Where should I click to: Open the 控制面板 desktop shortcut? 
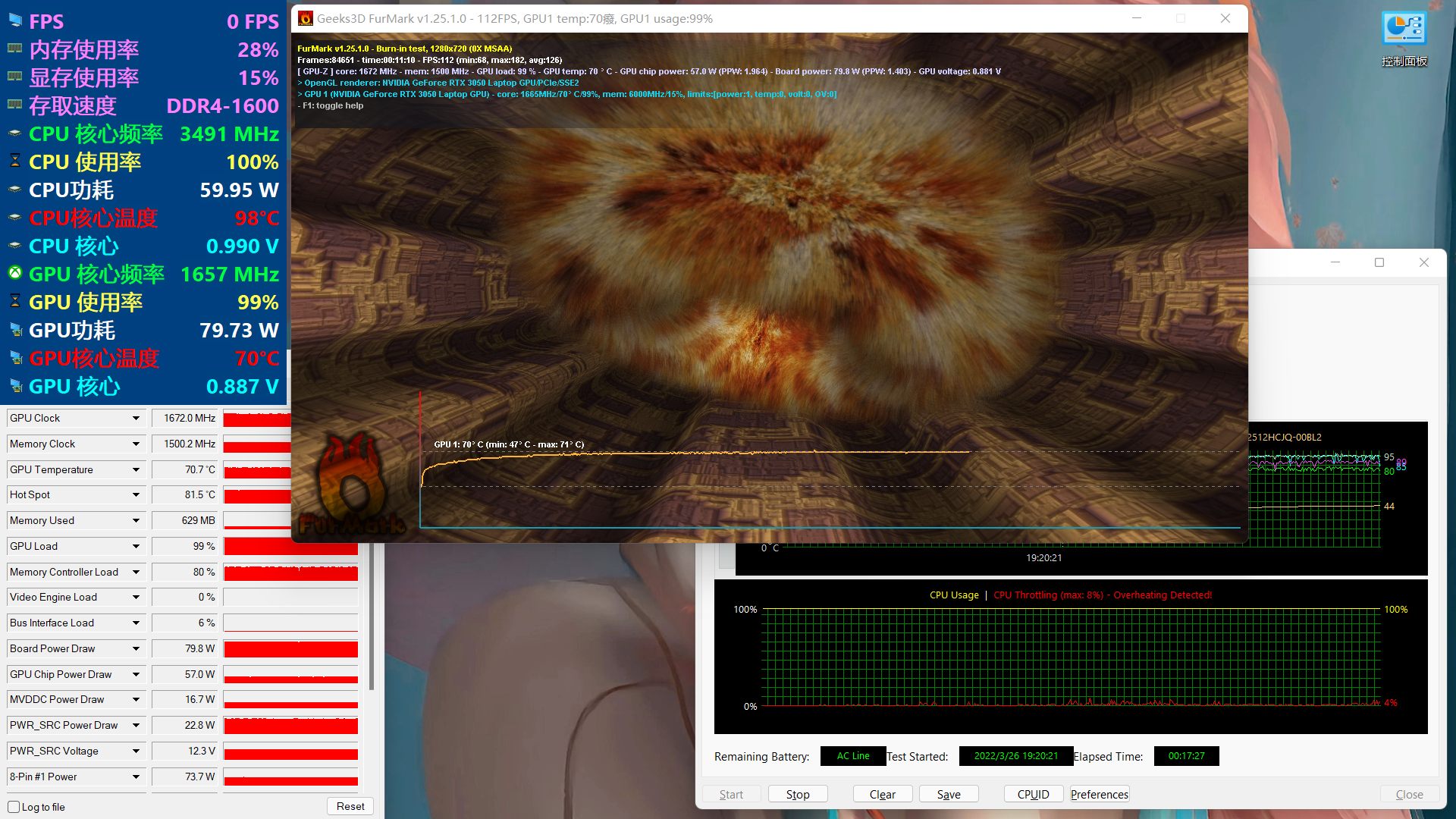pos(1404,39)
